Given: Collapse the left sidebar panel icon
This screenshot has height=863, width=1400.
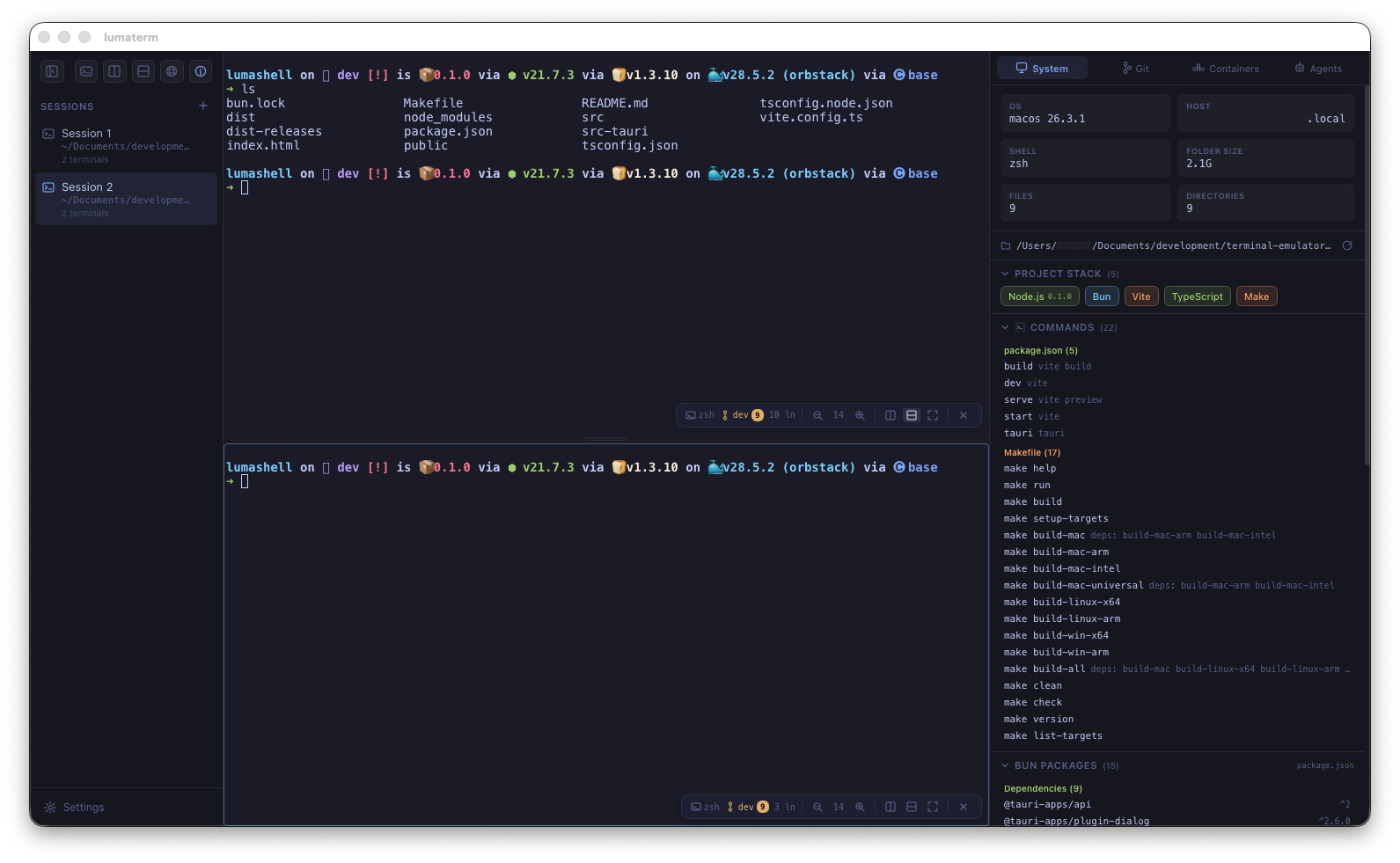Looking at the screenshot, I should coord(52,71).
